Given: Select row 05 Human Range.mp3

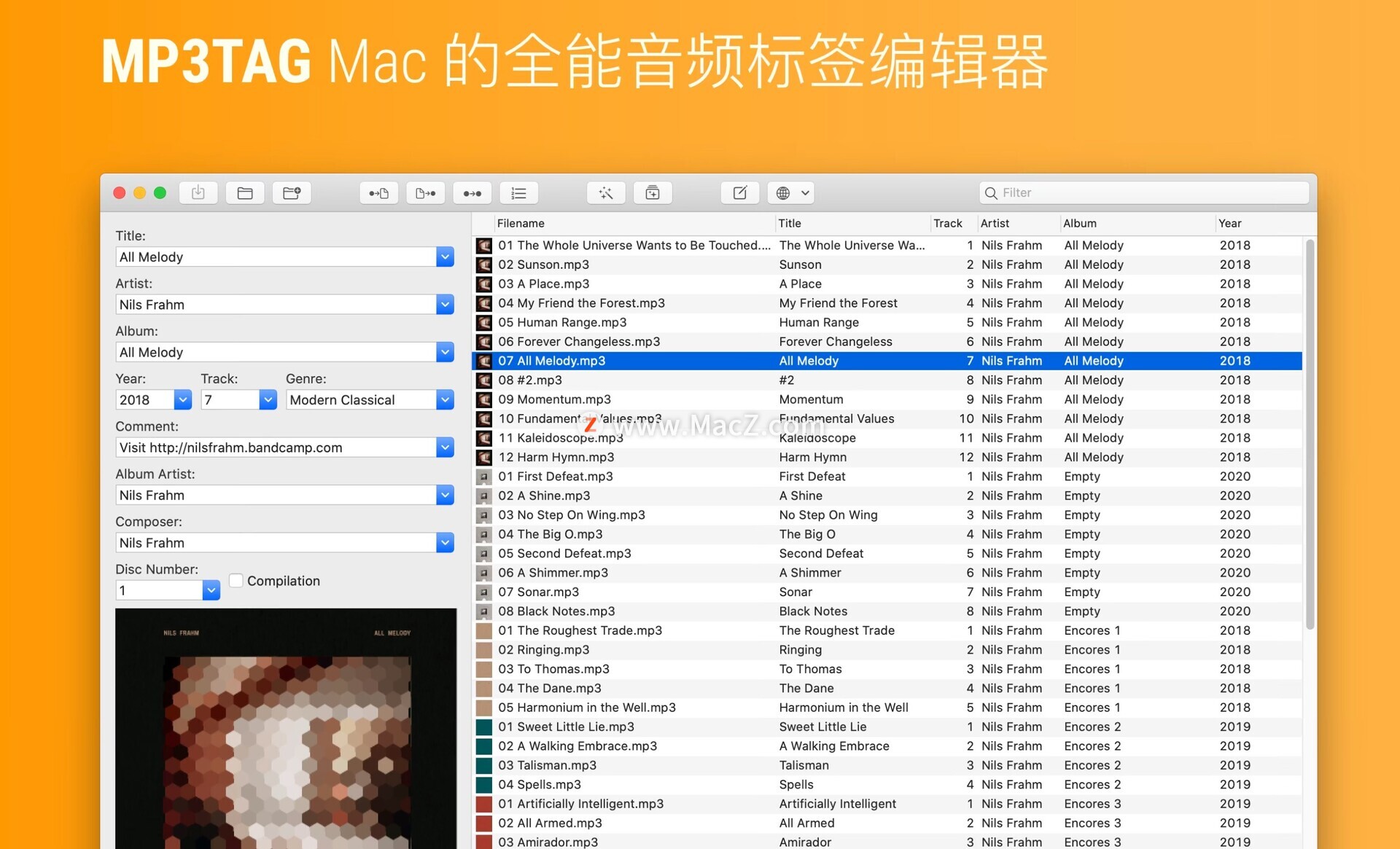Looking at the screenshot, I should coord(887,322).
